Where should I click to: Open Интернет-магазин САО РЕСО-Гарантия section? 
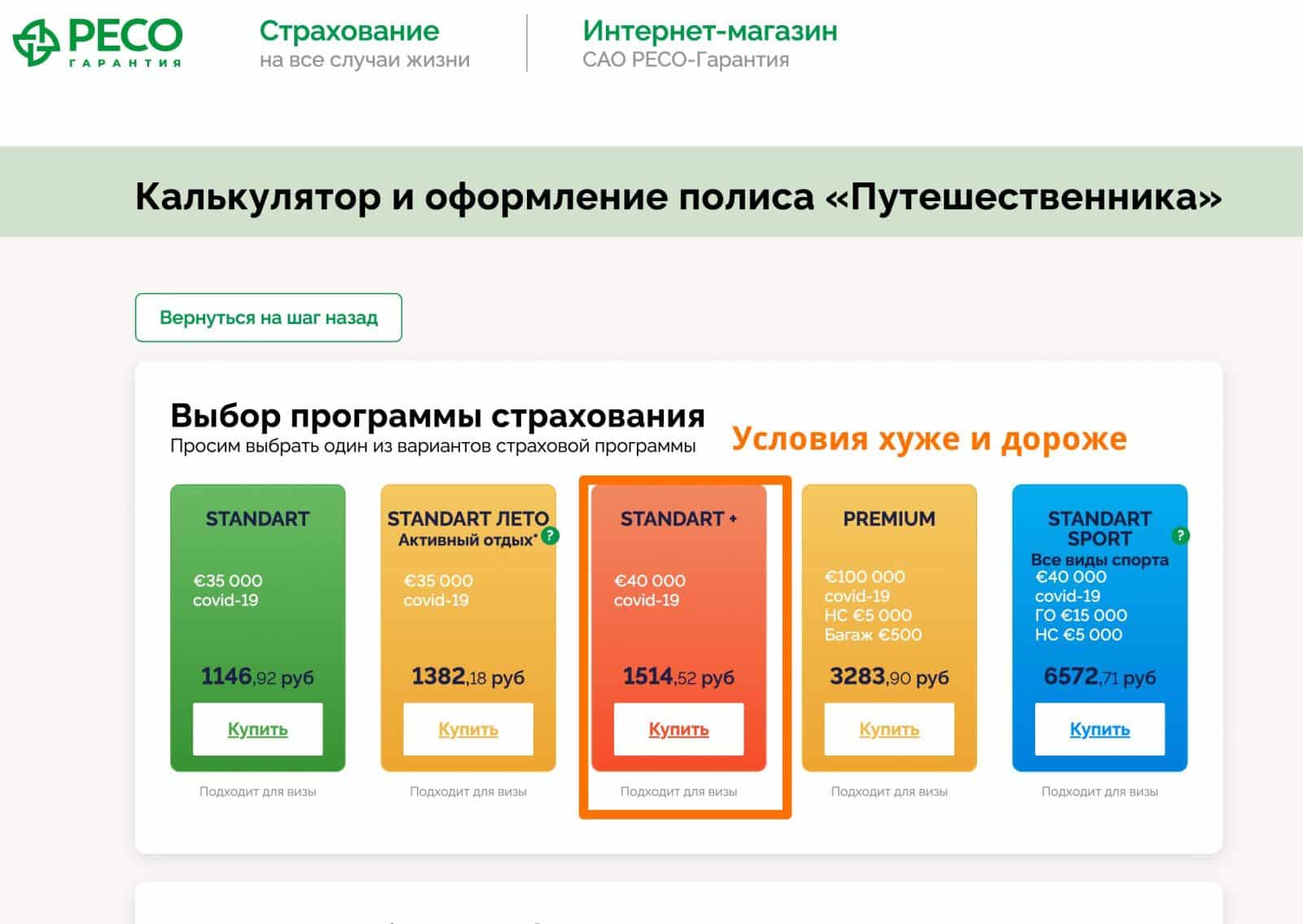709,44
